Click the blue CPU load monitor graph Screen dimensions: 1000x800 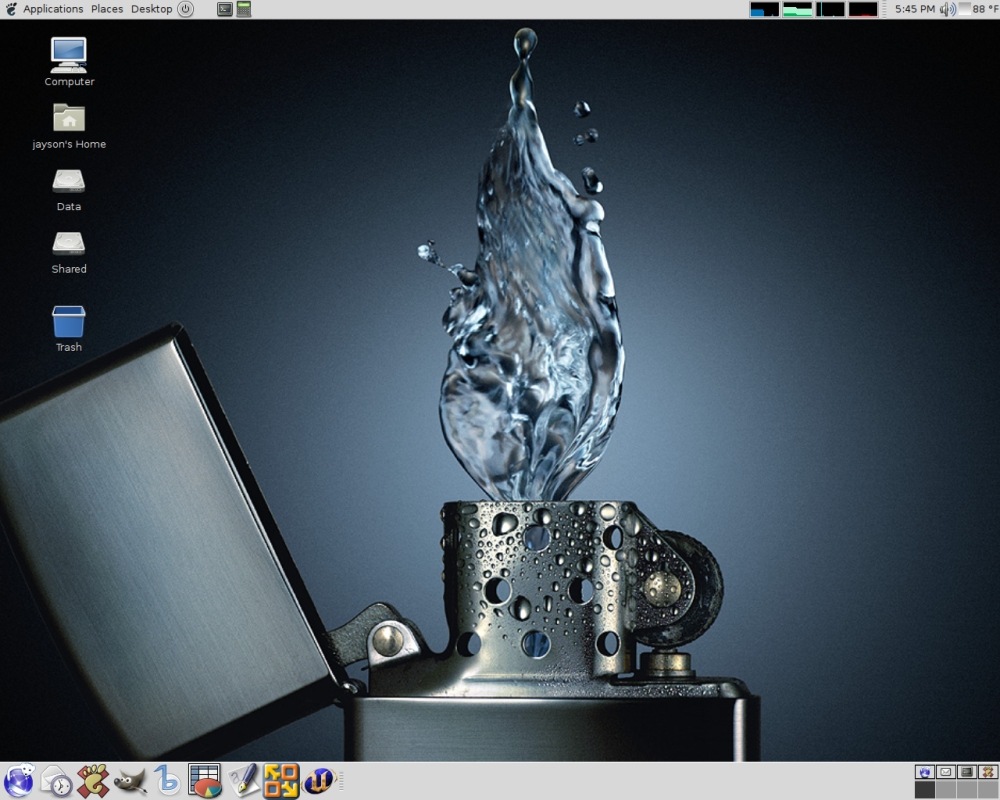coord(764,9)
